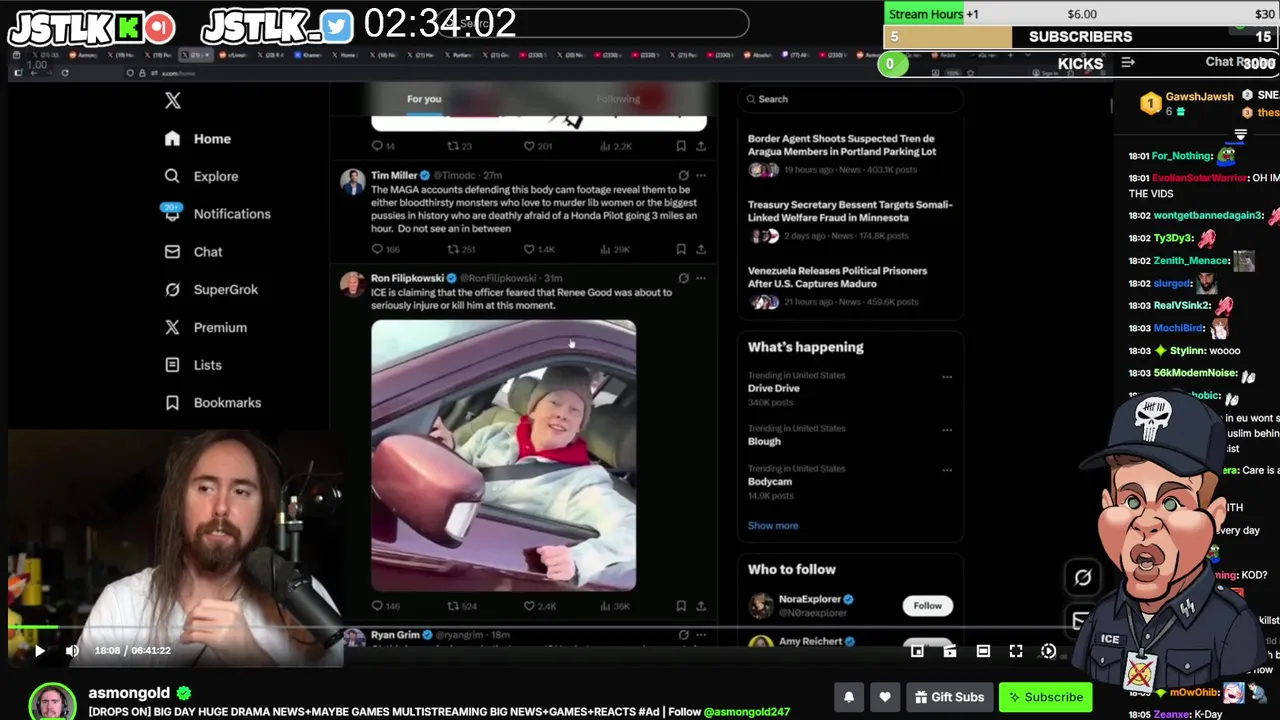This screenshot has height=720, width=1280.
Task: Toggle fullscreen on the video player
Action: tap(1016, 651)
